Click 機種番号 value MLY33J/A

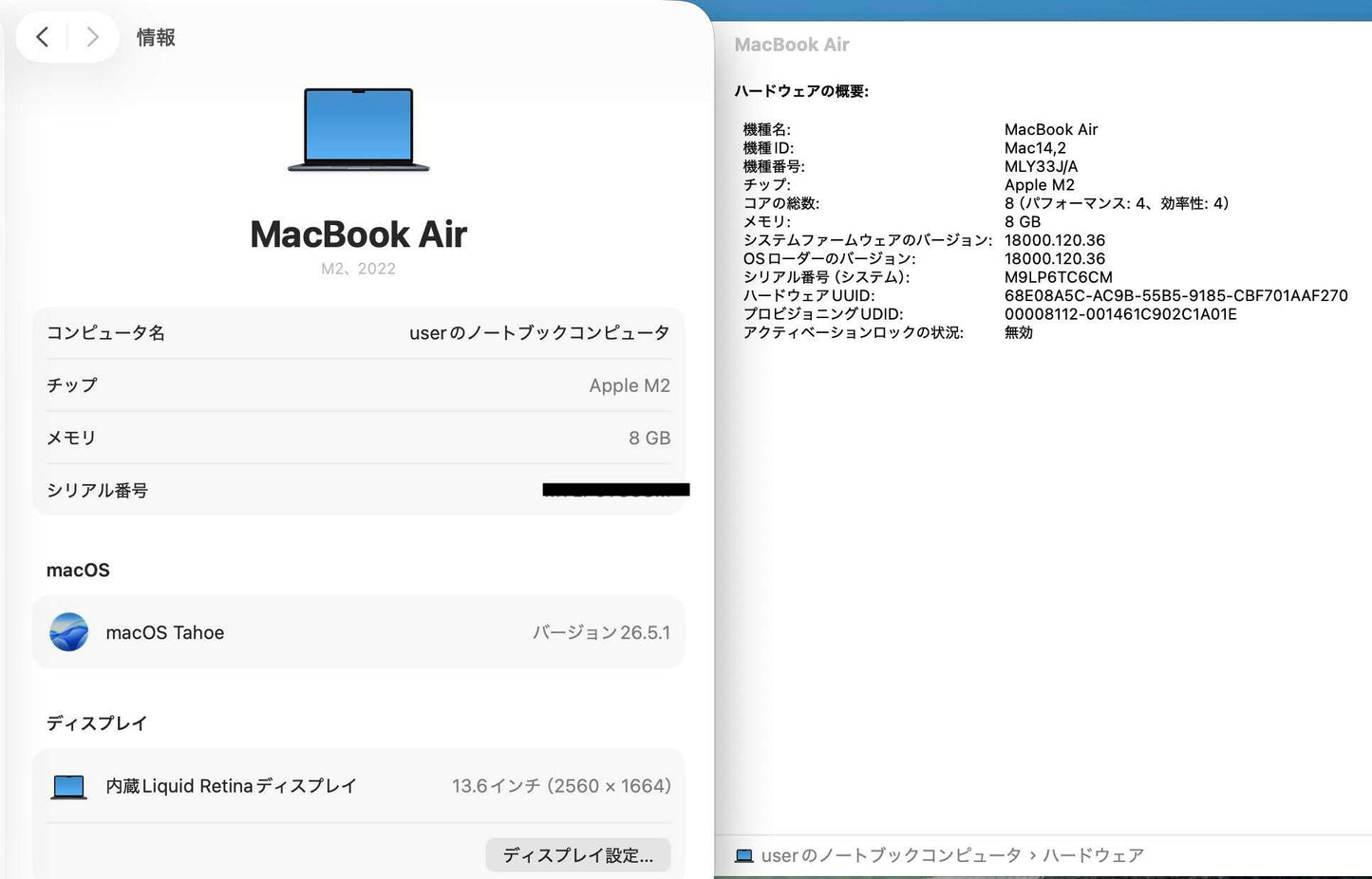[1042, 166]
